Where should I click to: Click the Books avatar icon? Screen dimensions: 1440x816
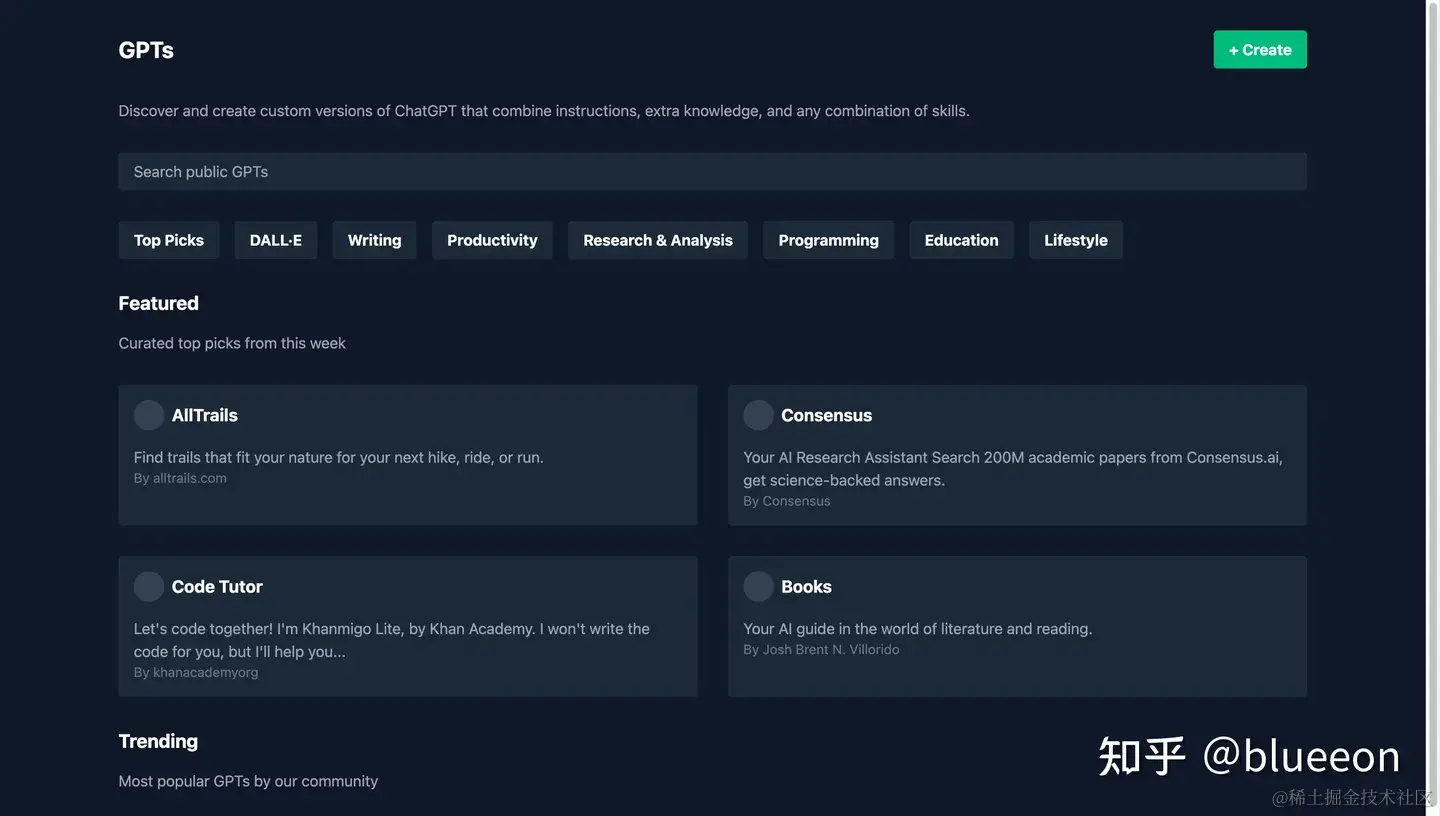(758, 587)
